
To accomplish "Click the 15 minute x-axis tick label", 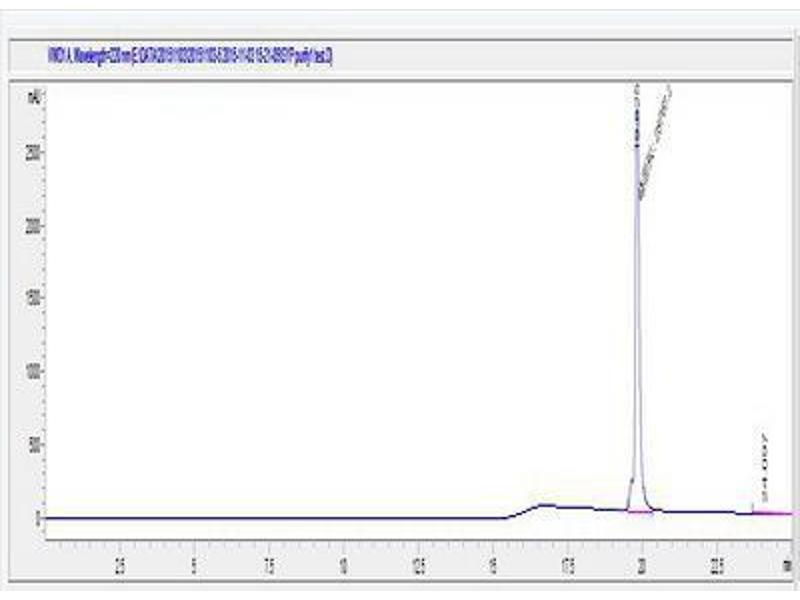I will click(x=493, y=560).
